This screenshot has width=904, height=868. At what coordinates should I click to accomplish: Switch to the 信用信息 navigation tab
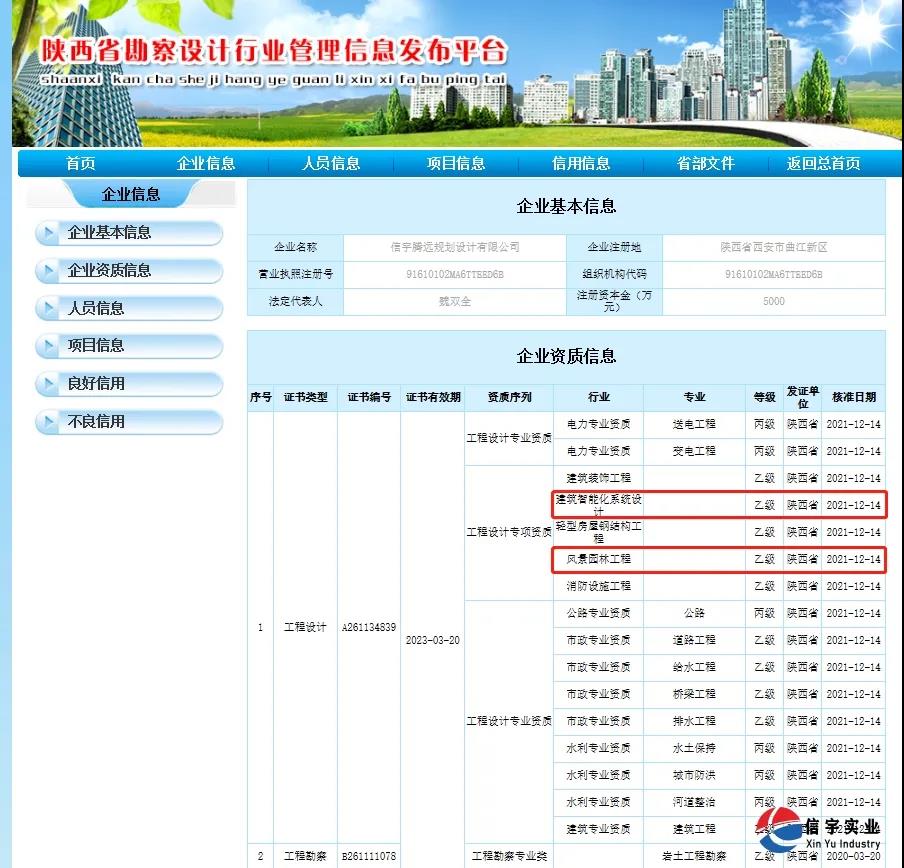click(581, 163)
